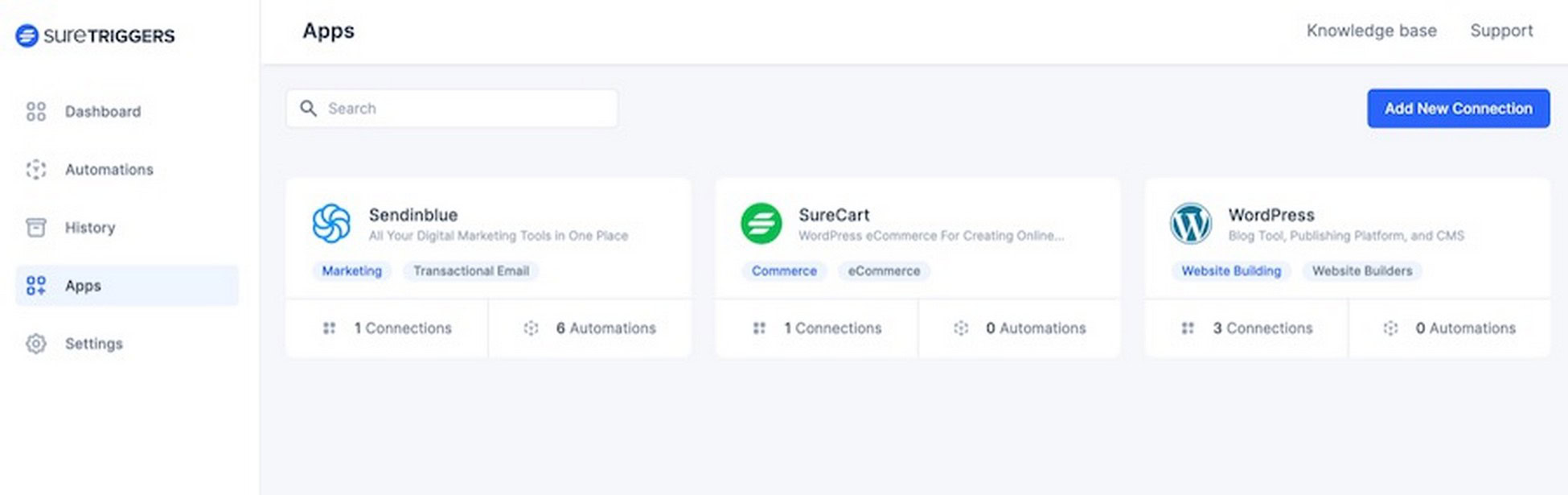Screen dimensions: 1568x495
Task: Click Add New Connection button
Action: pyautogui.click(x=1458, y=108)
